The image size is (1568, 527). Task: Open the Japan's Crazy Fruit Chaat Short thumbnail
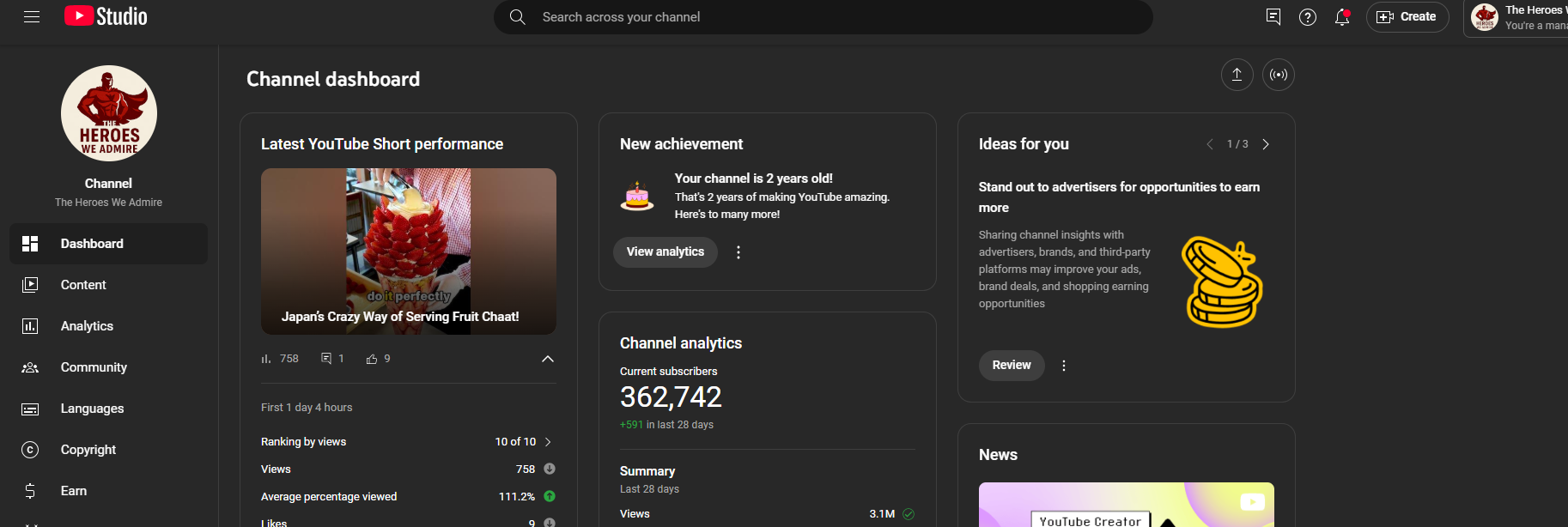click(409, 251)
